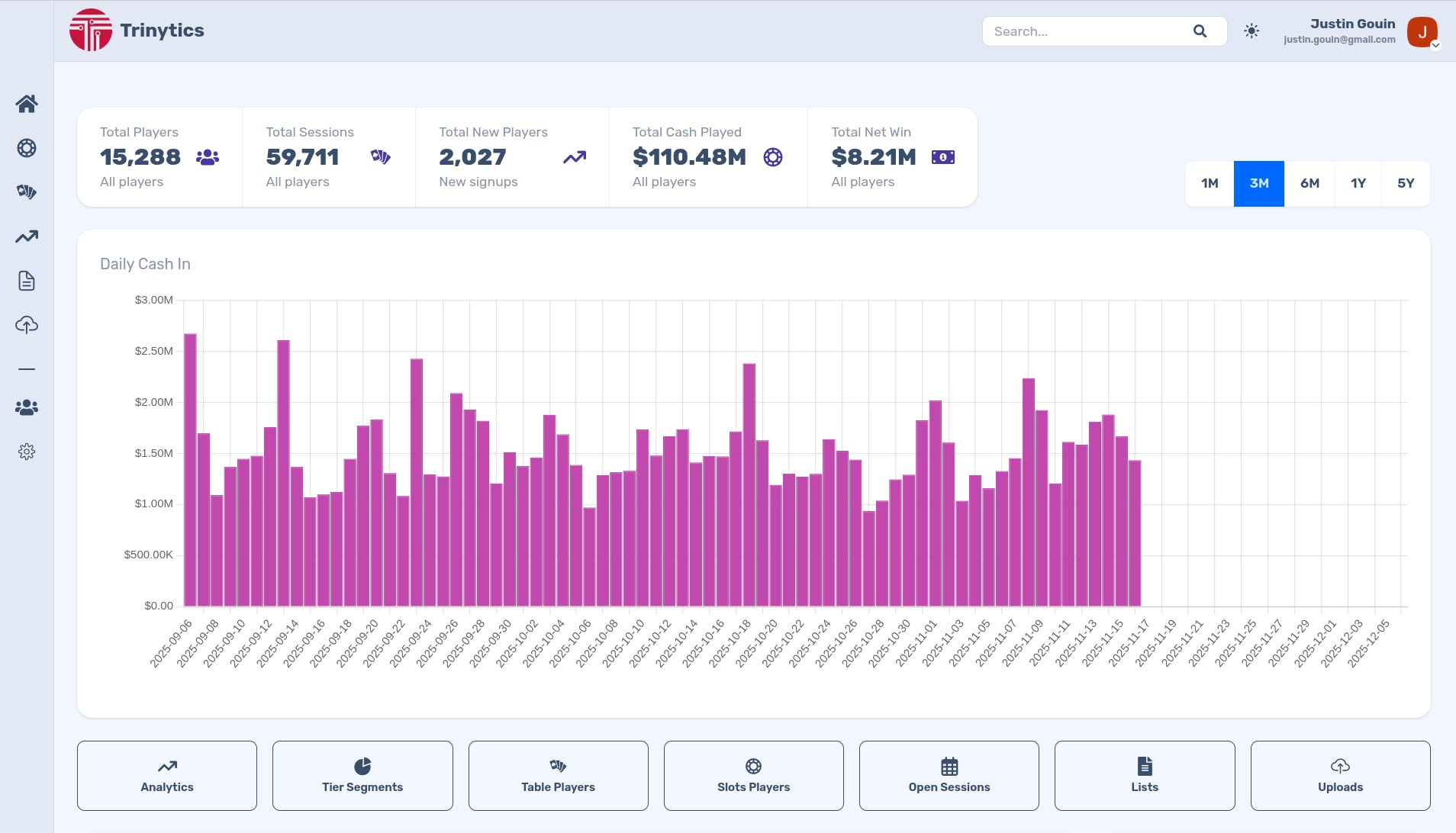
Task: Open the Home icon in sidebar
Action: click(27, 104)
